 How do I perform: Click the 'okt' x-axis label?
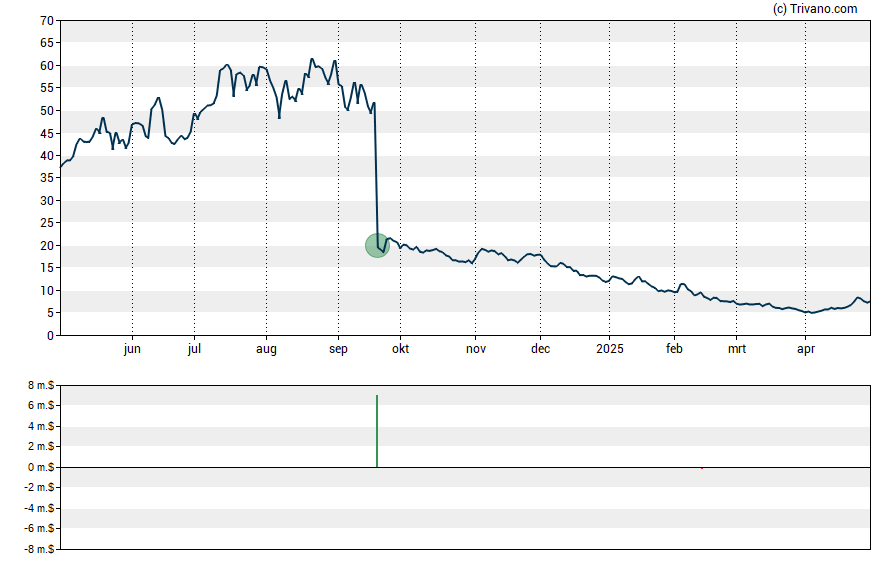point(400,349)
